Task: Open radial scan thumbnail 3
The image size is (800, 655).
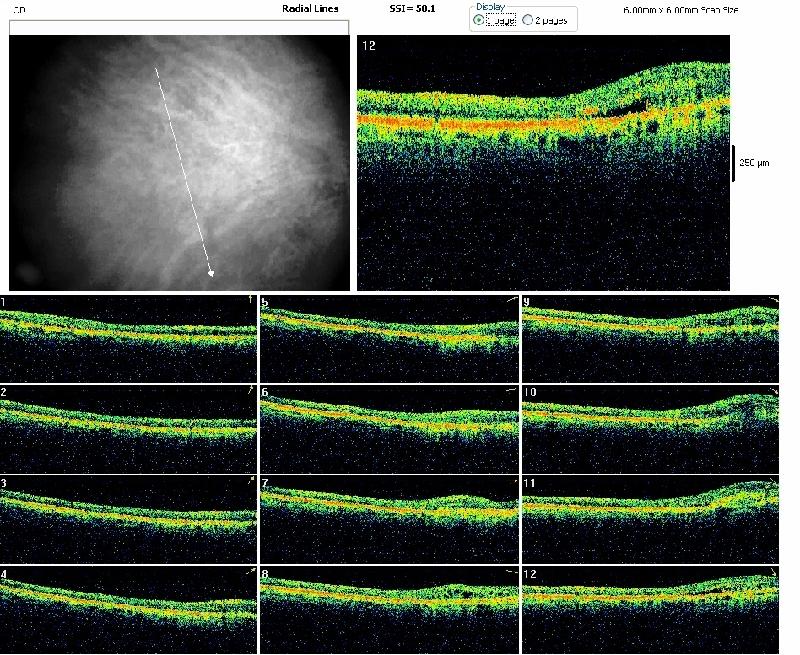Action: [x=128, y=519]
